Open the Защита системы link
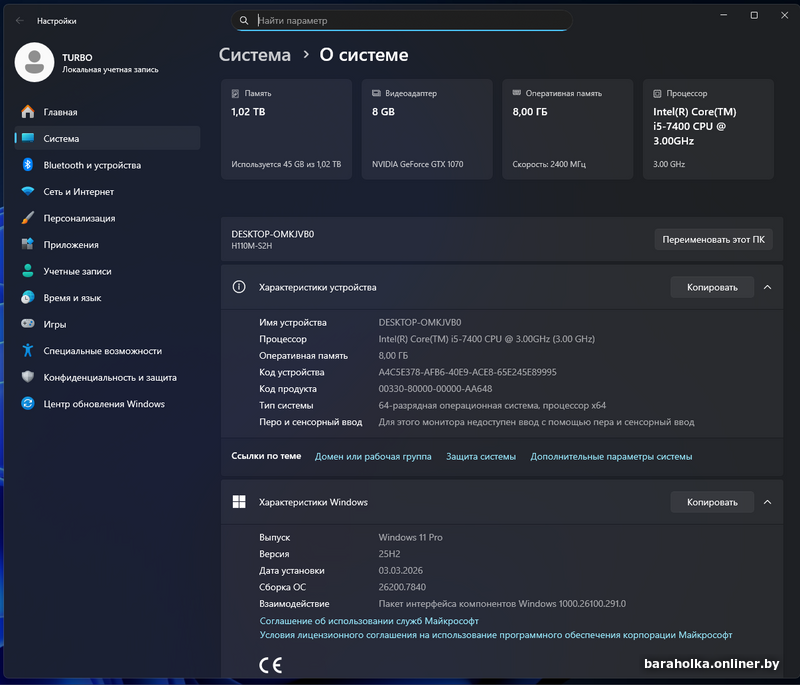This screenshot has width=800, height=685. pos(481,456)
